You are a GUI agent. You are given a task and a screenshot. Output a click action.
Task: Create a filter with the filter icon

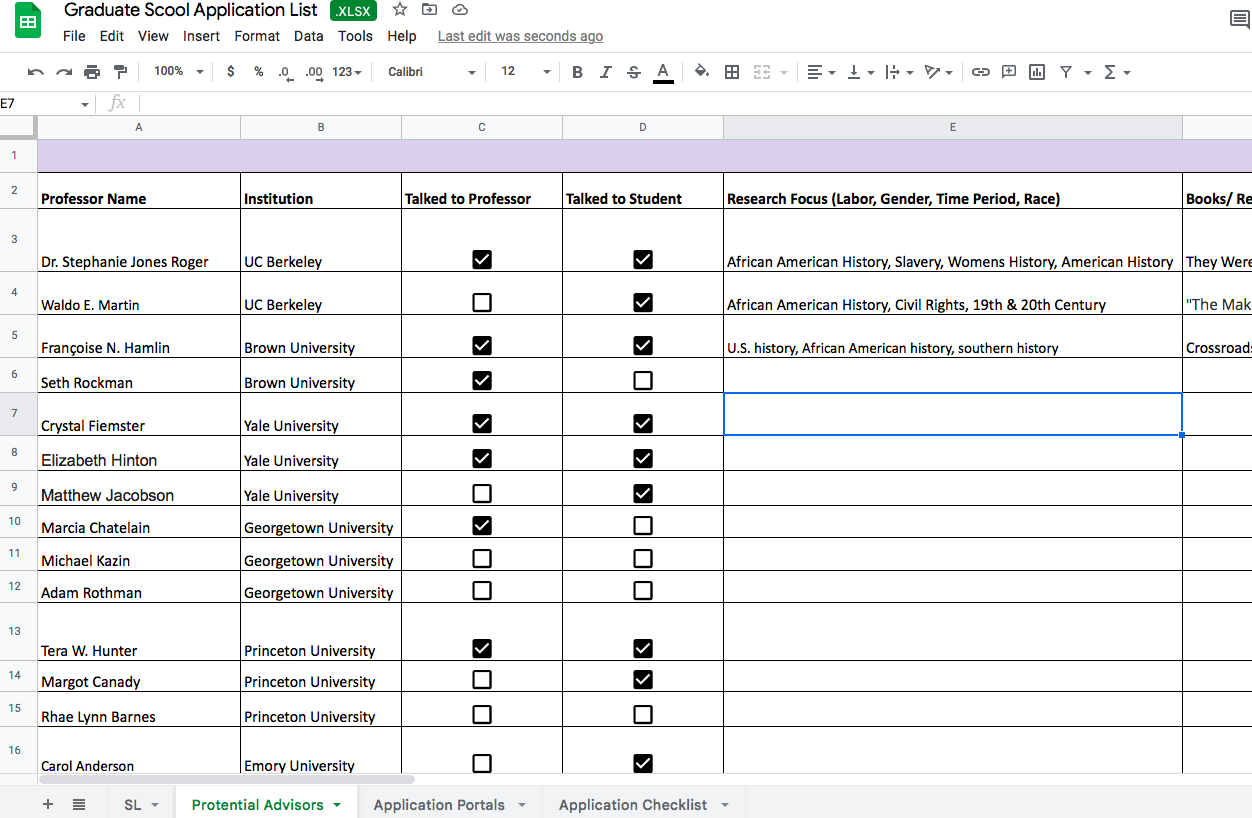(1068, 71)
